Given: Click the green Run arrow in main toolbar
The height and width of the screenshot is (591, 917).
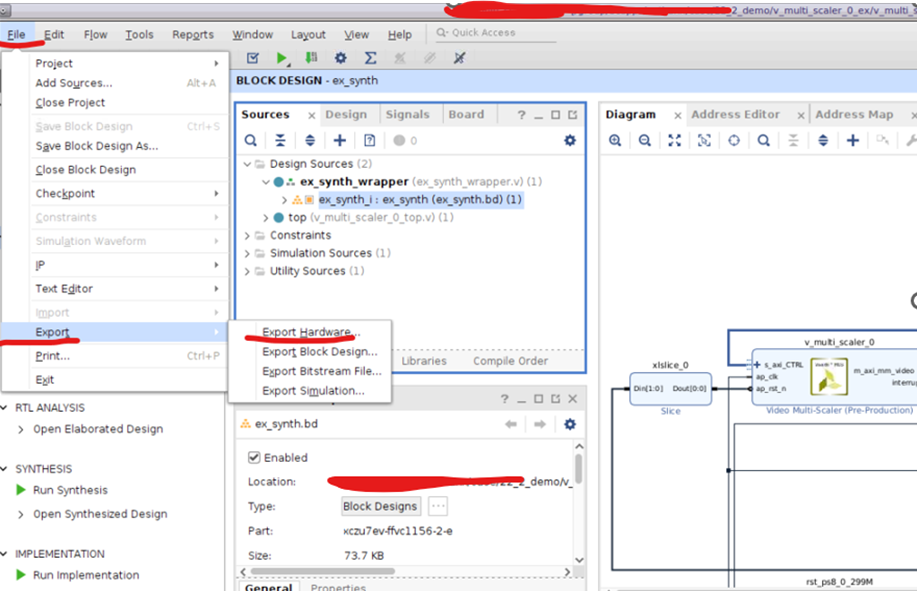Looking at the screenshot, I should tap(282, 59).
